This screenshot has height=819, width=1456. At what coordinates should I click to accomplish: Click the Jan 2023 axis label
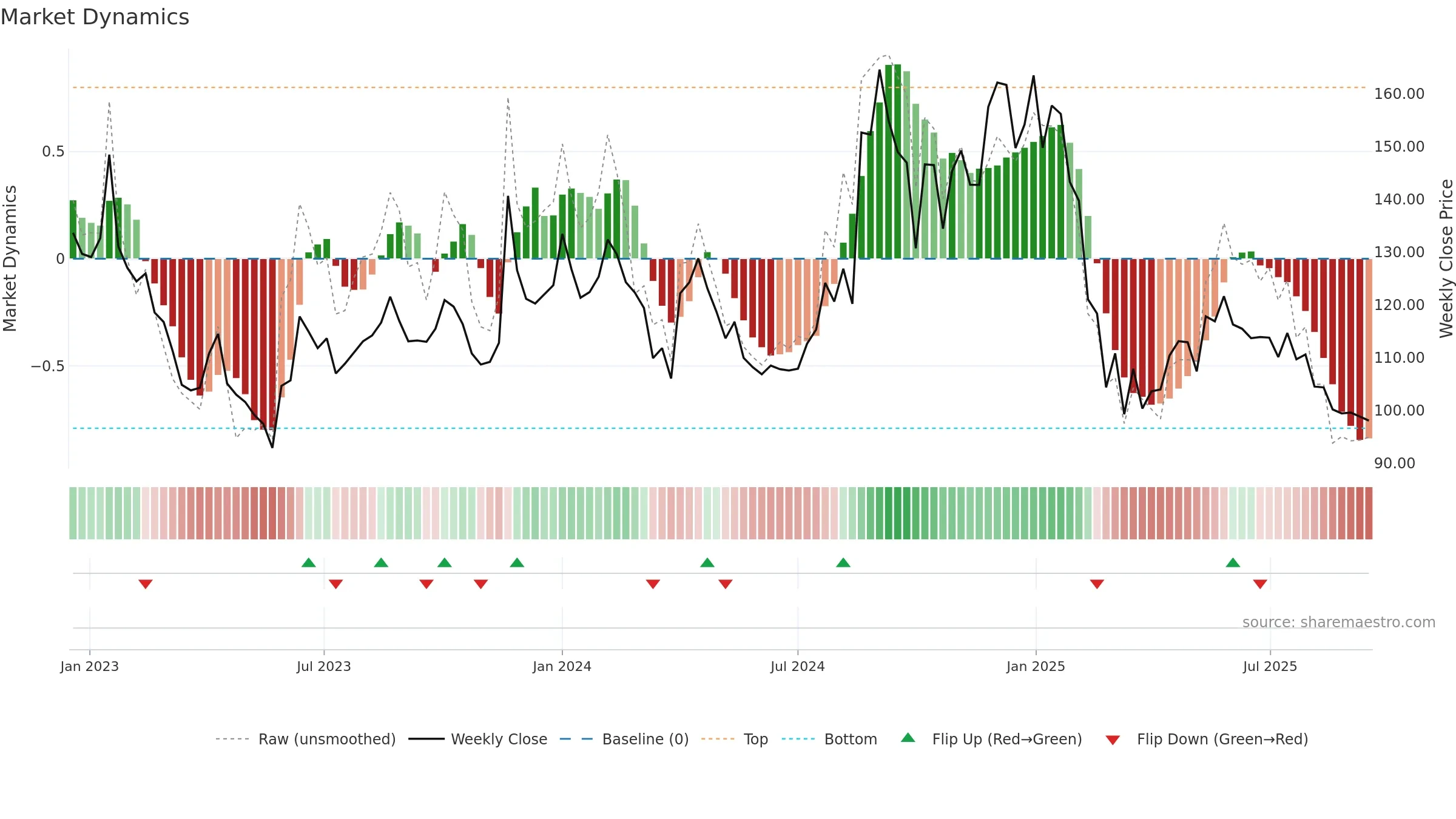coord(90,666)
